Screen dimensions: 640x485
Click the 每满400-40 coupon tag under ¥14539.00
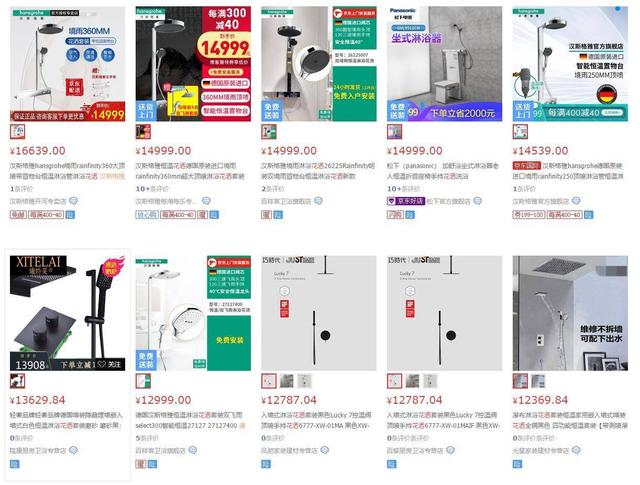pos(564,215)
